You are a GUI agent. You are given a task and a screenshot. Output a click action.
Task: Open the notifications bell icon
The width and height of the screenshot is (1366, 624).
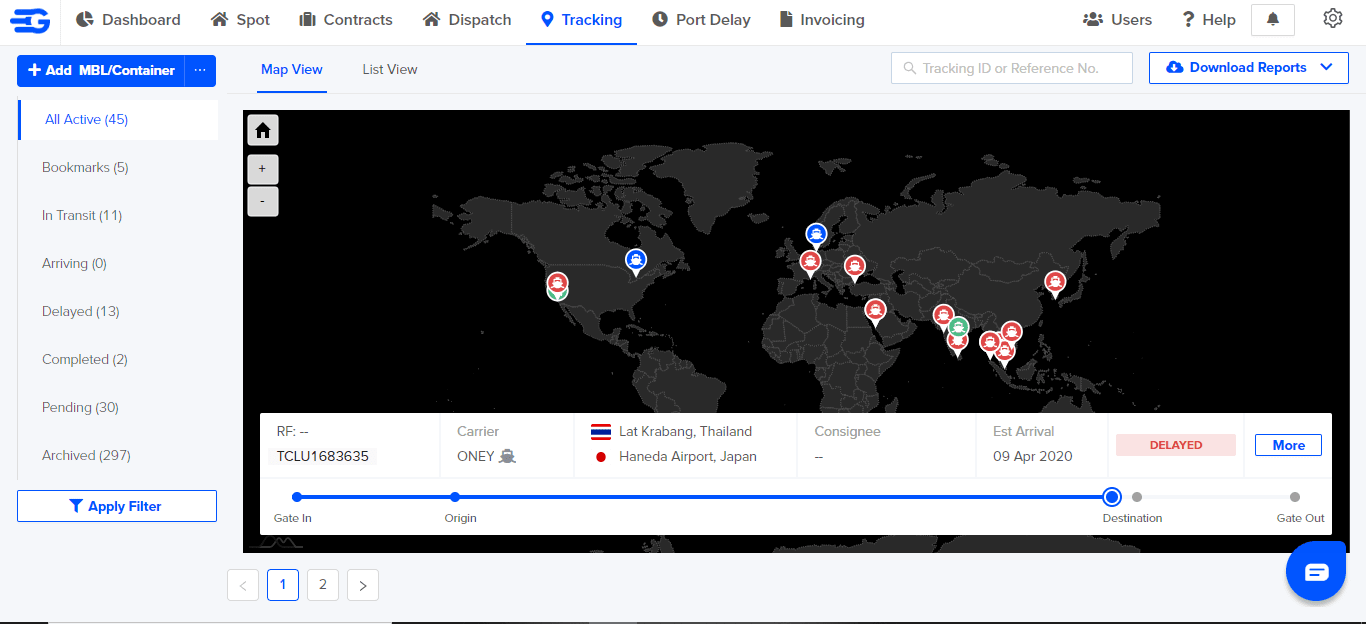(x=1272, y=20)
